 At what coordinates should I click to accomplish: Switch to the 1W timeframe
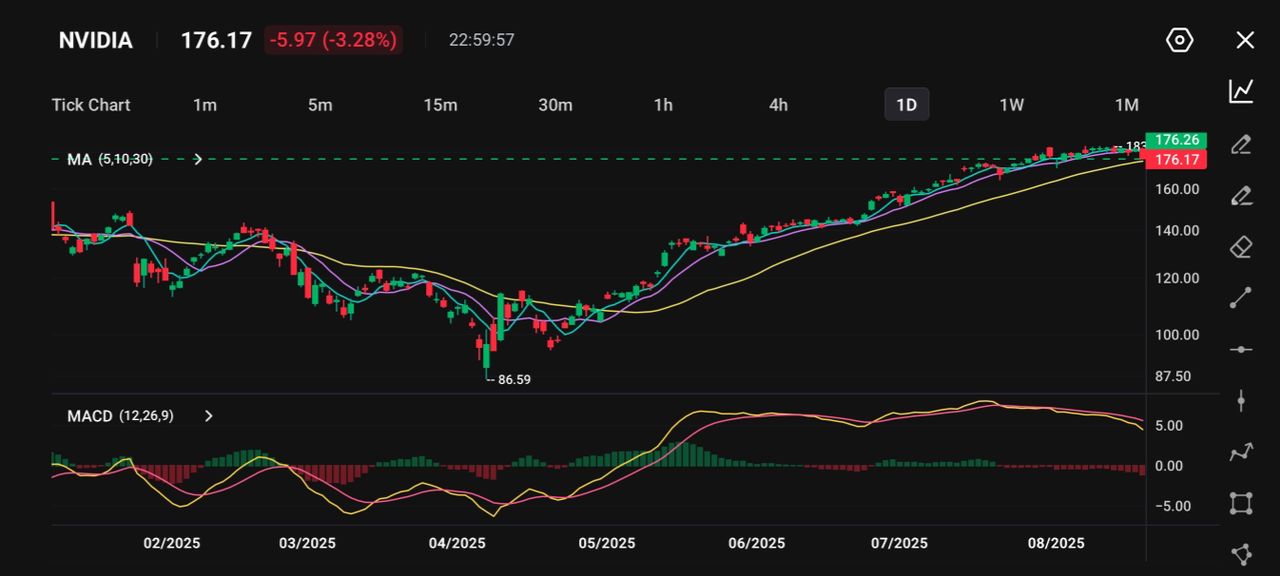1011,105
